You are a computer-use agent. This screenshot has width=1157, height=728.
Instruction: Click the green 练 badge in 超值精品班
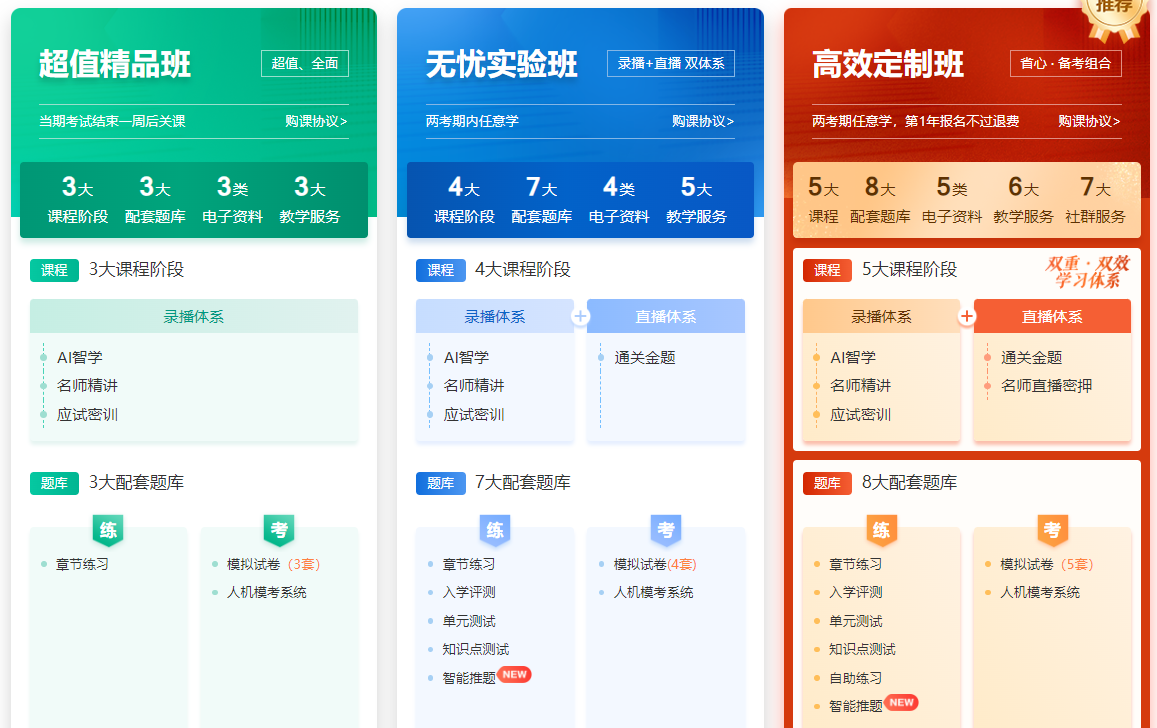tap(108, 530)
